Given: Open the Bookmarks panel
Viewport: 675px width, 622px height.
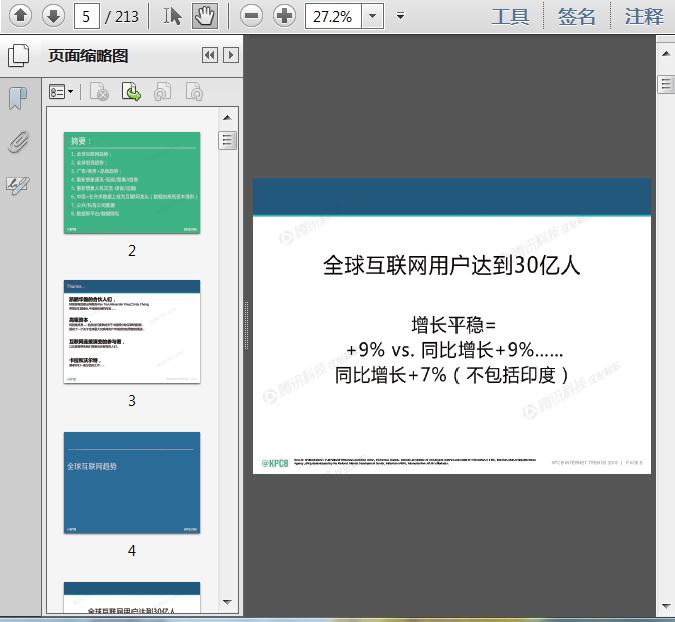Looking at the screenshot, I should 18,98.
